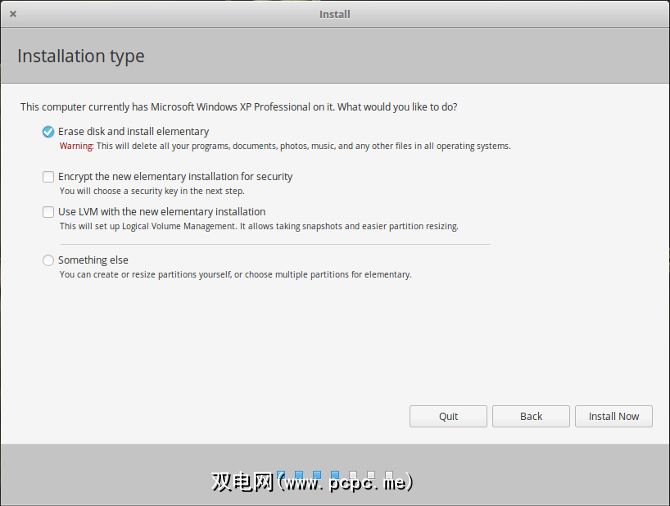Click 'You can create or resize partitions' text
This screenshot has height=506, width=670.
pos(235,274)
